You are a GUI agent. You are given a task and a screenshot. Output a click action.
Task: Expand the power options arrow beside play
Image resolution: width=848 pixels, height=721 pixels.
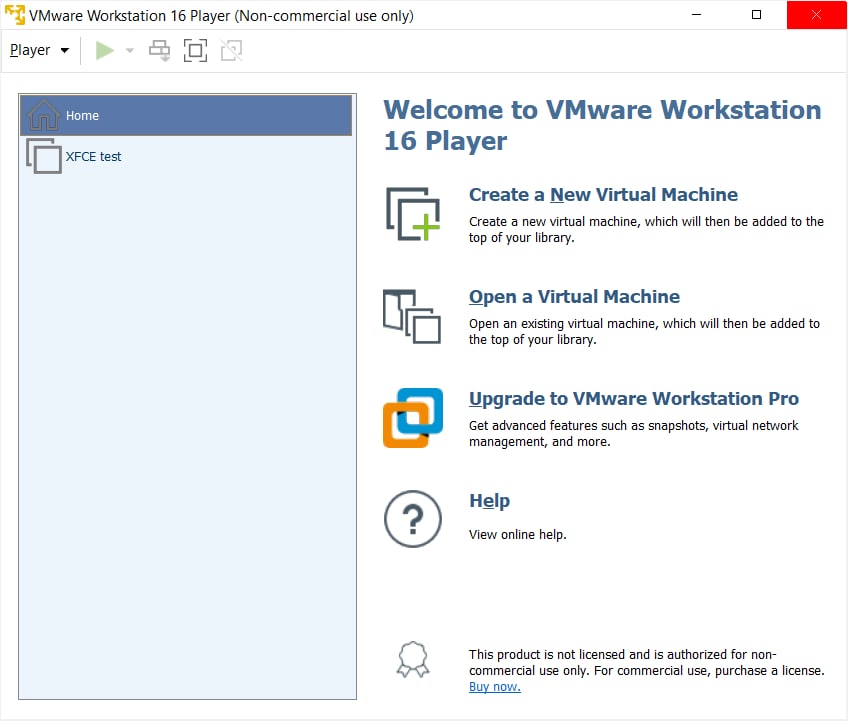130,50
